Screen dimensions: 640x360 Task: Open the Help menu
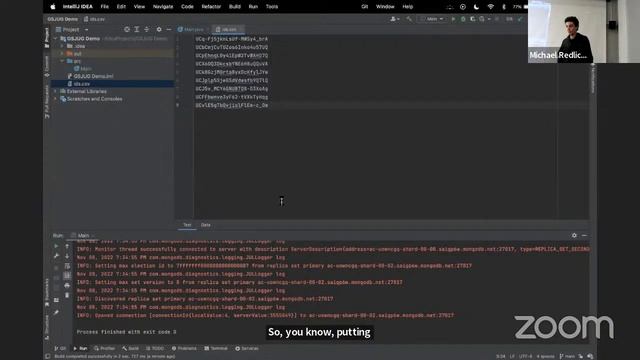[x=407, y=7]
